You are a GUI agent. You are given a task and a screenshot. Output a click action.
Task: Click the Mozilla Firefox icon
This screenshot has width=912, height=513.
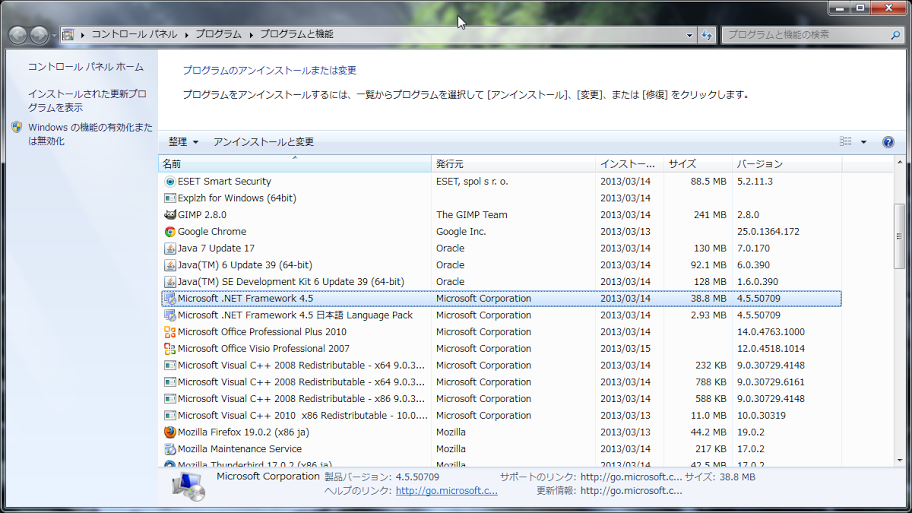pos(170,432)
